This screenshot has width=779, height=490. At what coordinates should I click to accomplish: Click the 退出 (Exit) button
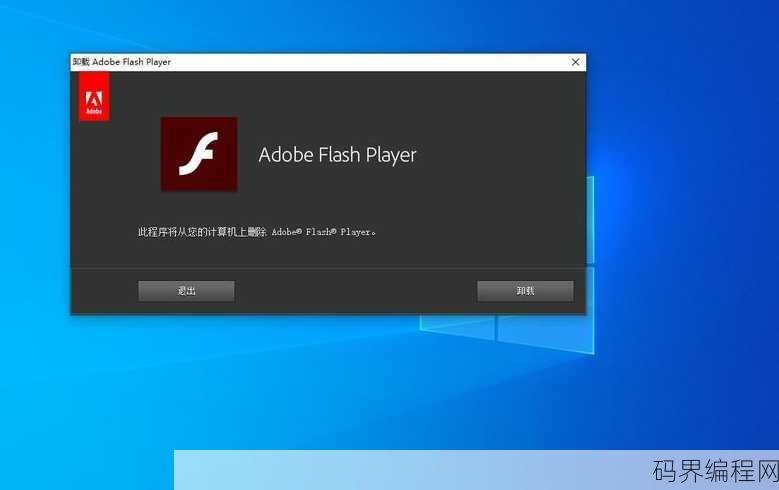[x=186, y=291]
